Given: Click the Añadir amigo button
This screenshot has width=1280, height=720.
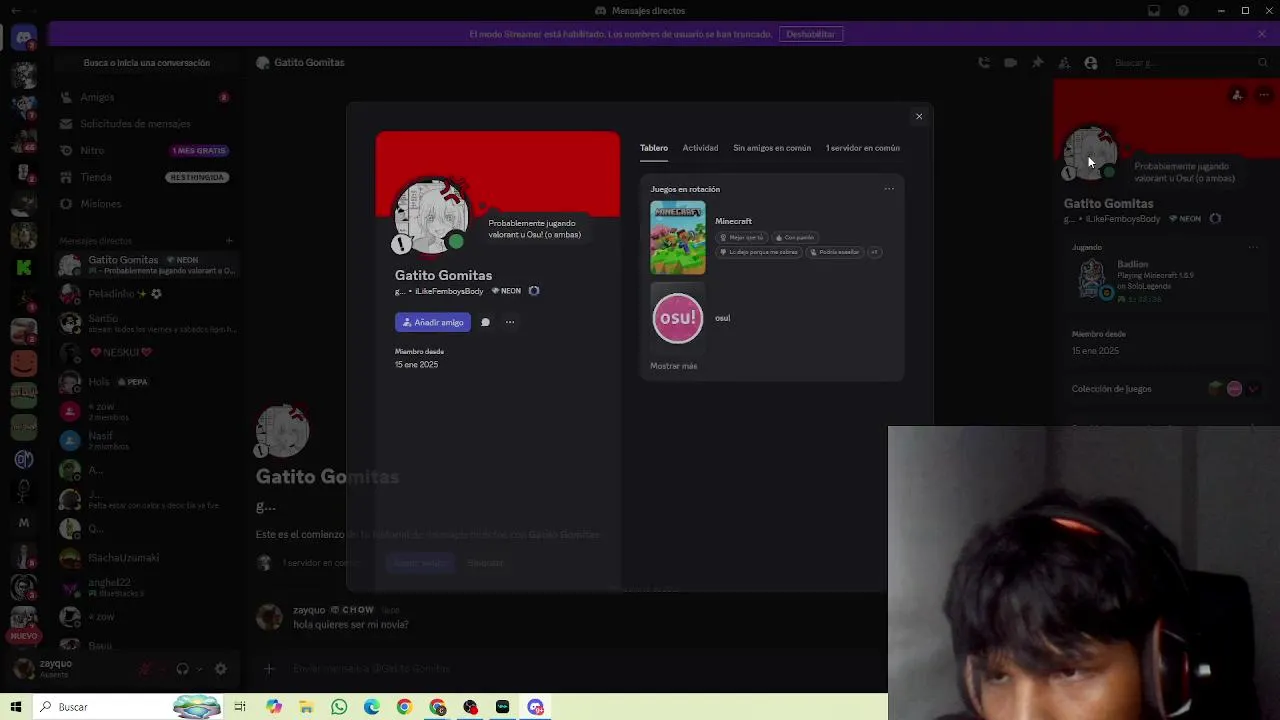Looking at the screenshot, I should pos(433,322).
